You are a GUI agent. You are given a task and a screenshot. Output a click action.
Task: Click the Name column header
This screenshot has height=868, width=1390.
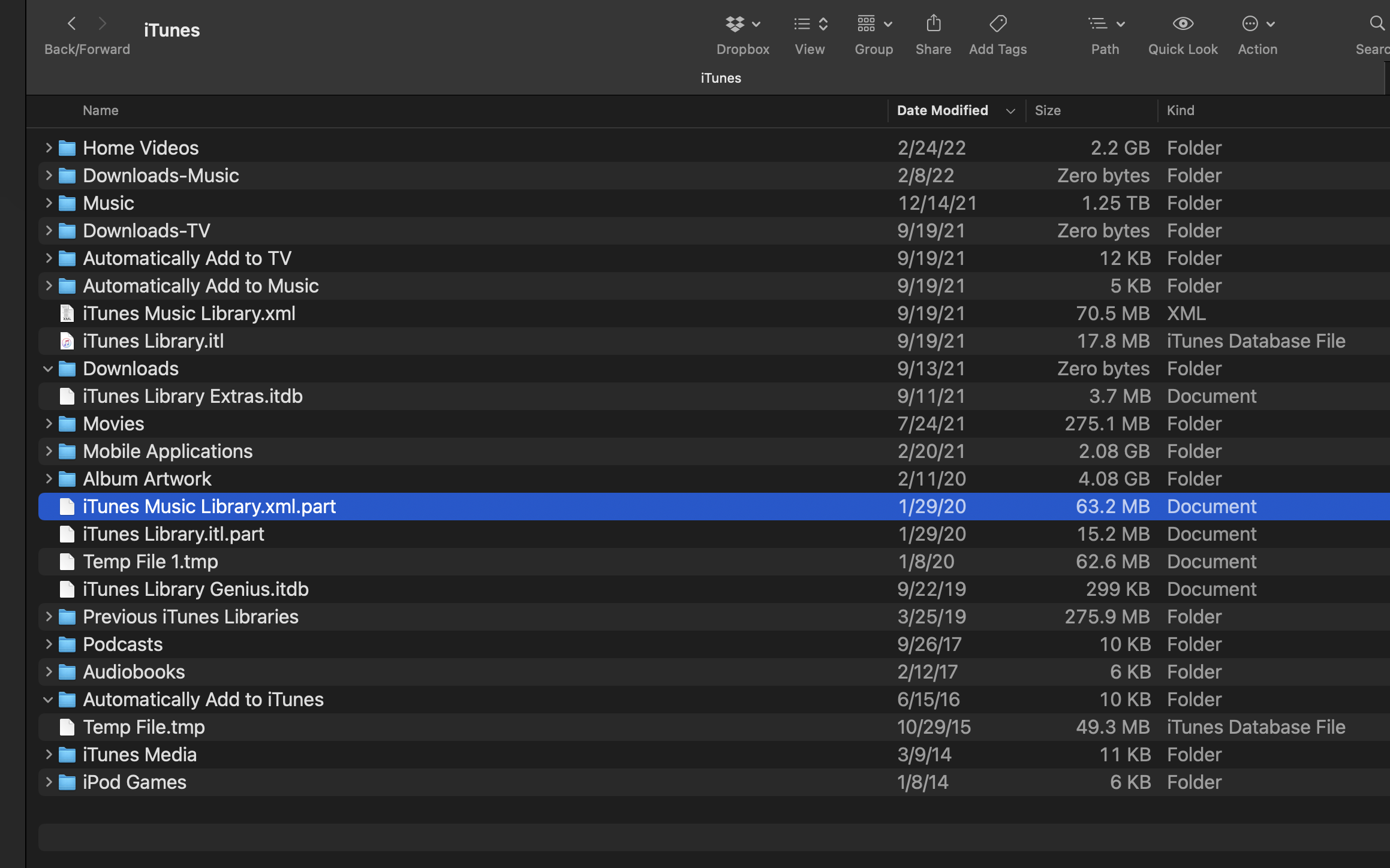100,110
